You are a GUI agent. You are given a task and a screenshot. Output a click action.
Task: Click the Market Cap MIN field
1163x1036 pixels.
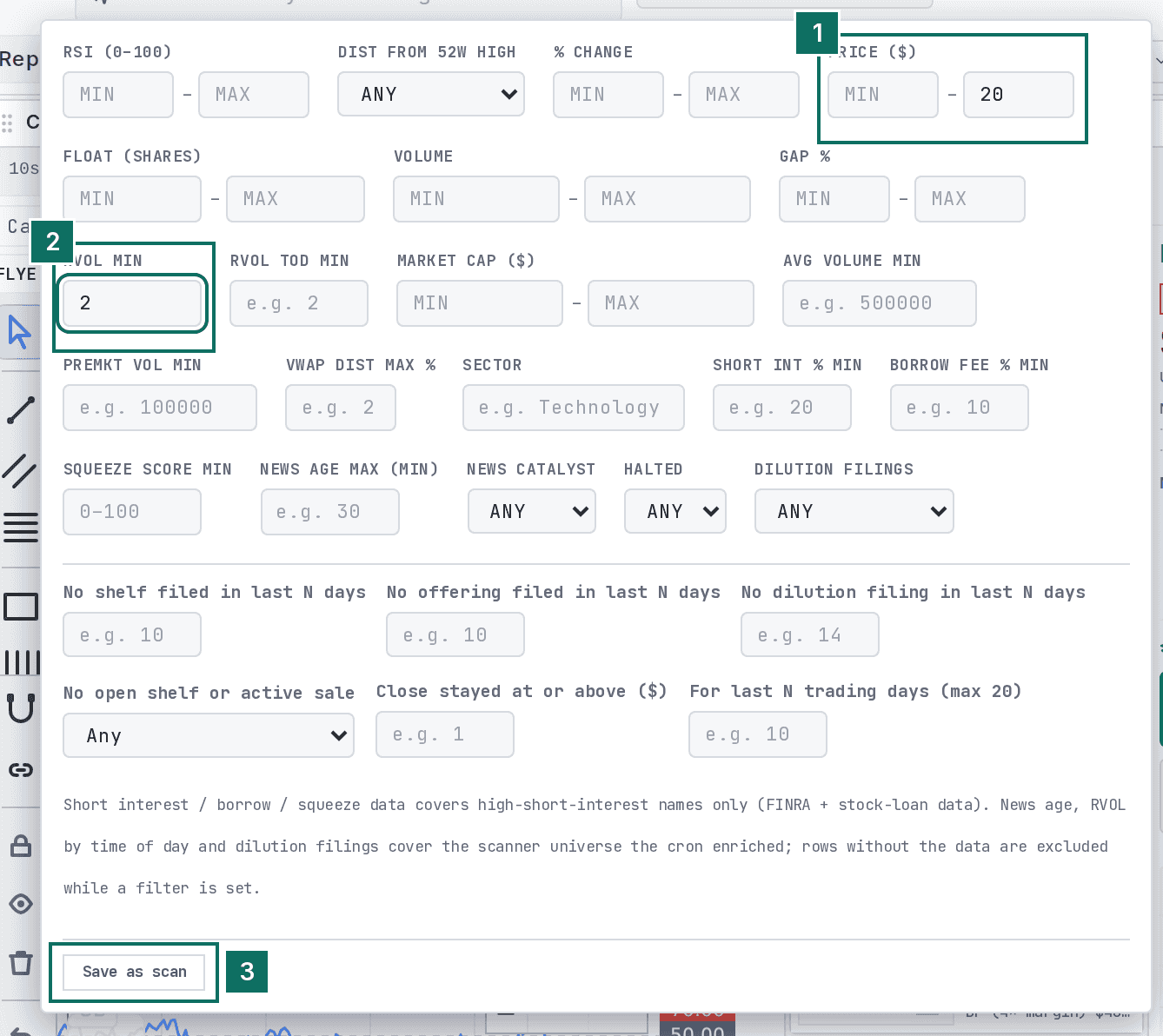pos(480,303)
